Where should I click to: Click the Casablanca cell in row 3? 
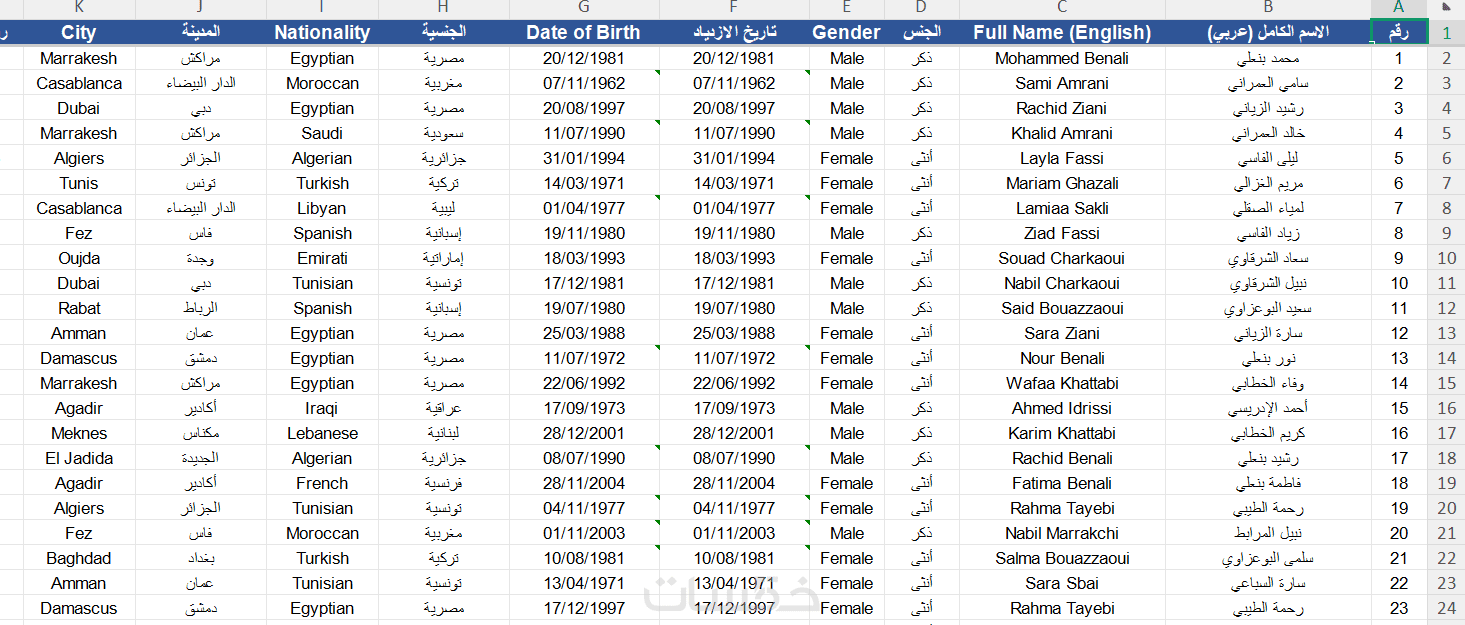79,83
